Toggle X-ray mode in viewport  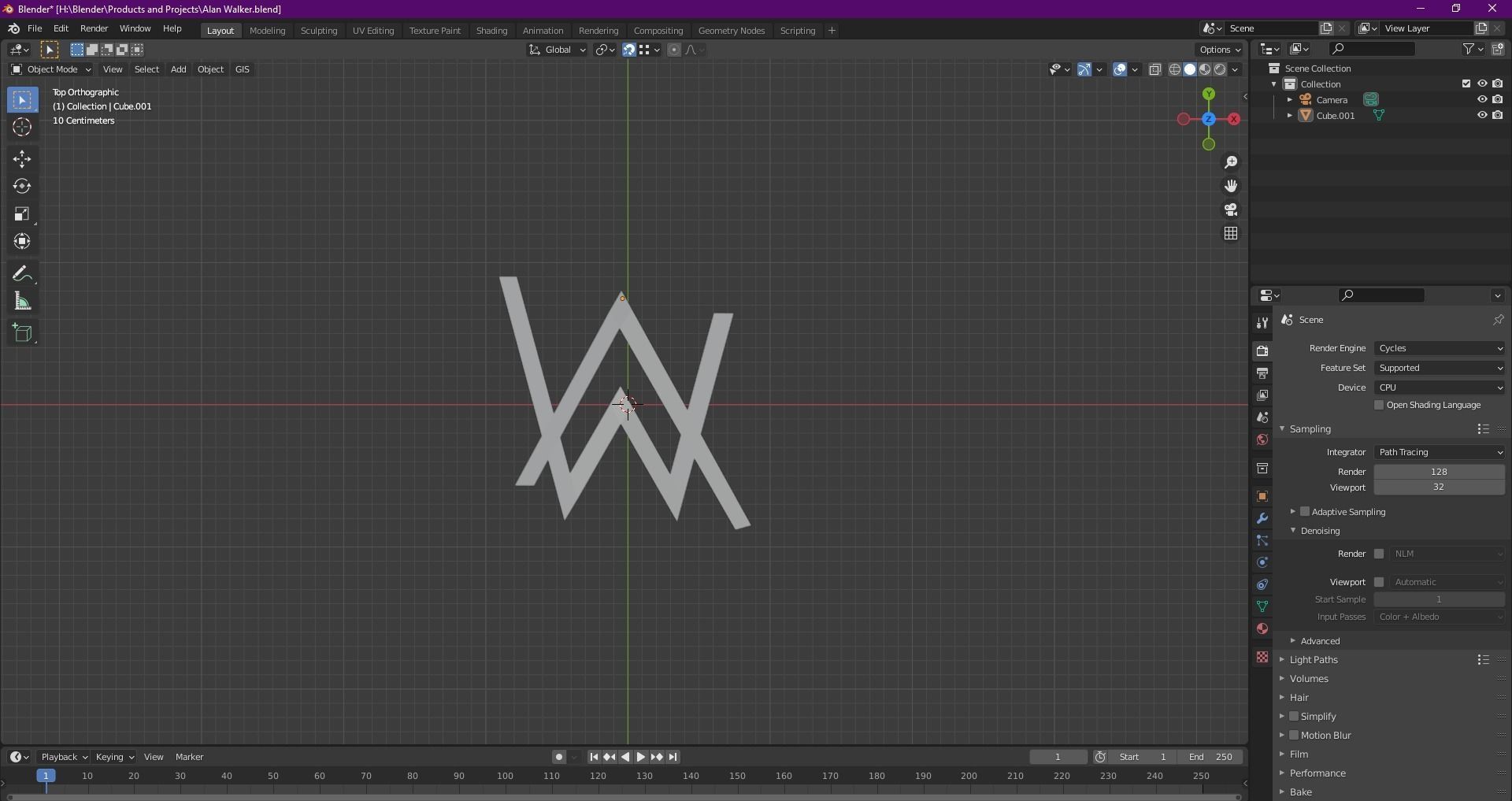coord(1155,69)
